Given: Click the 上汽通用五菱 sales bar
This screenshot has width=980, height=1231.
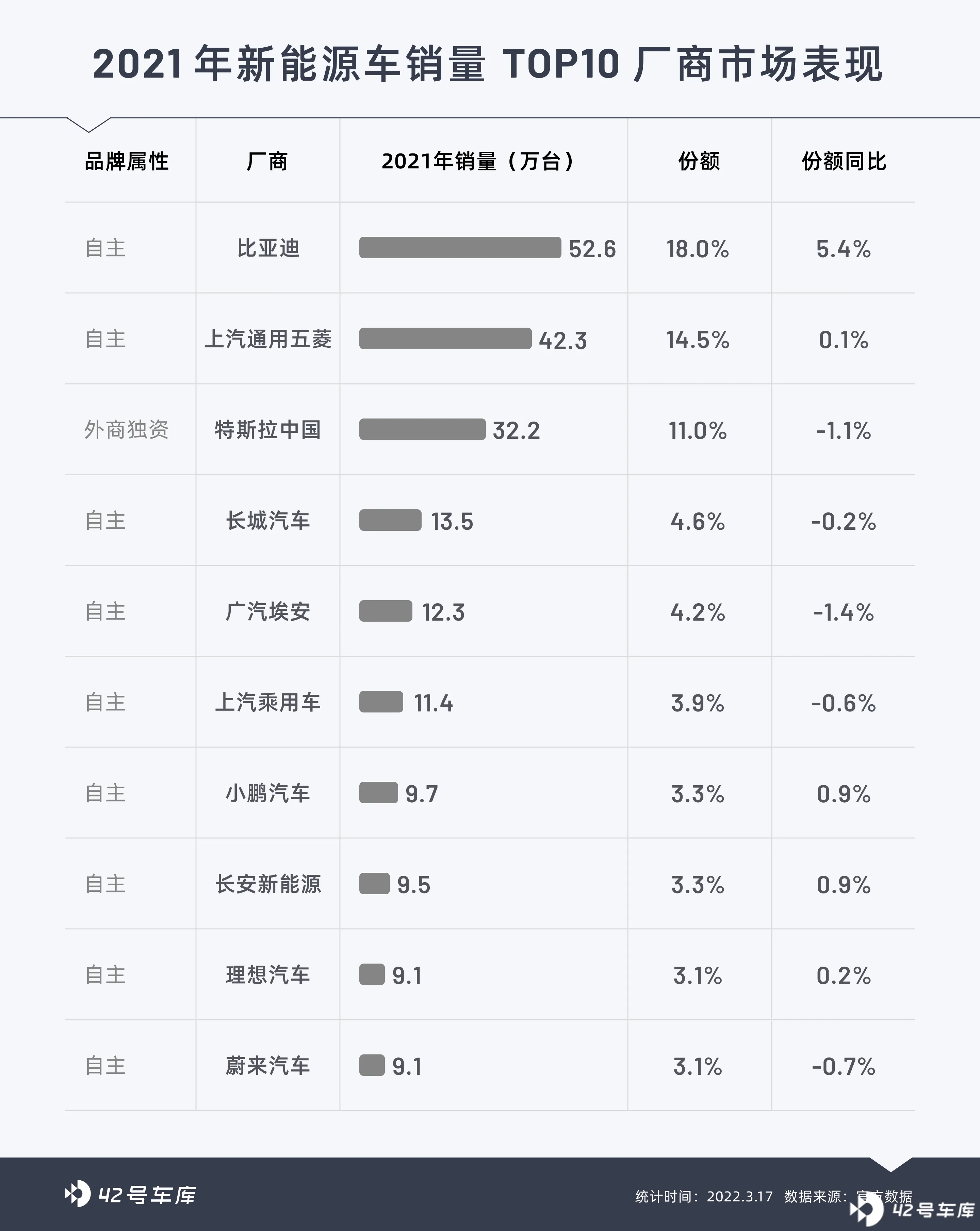Looking at the screenshot, I should [x=445, y=339].
